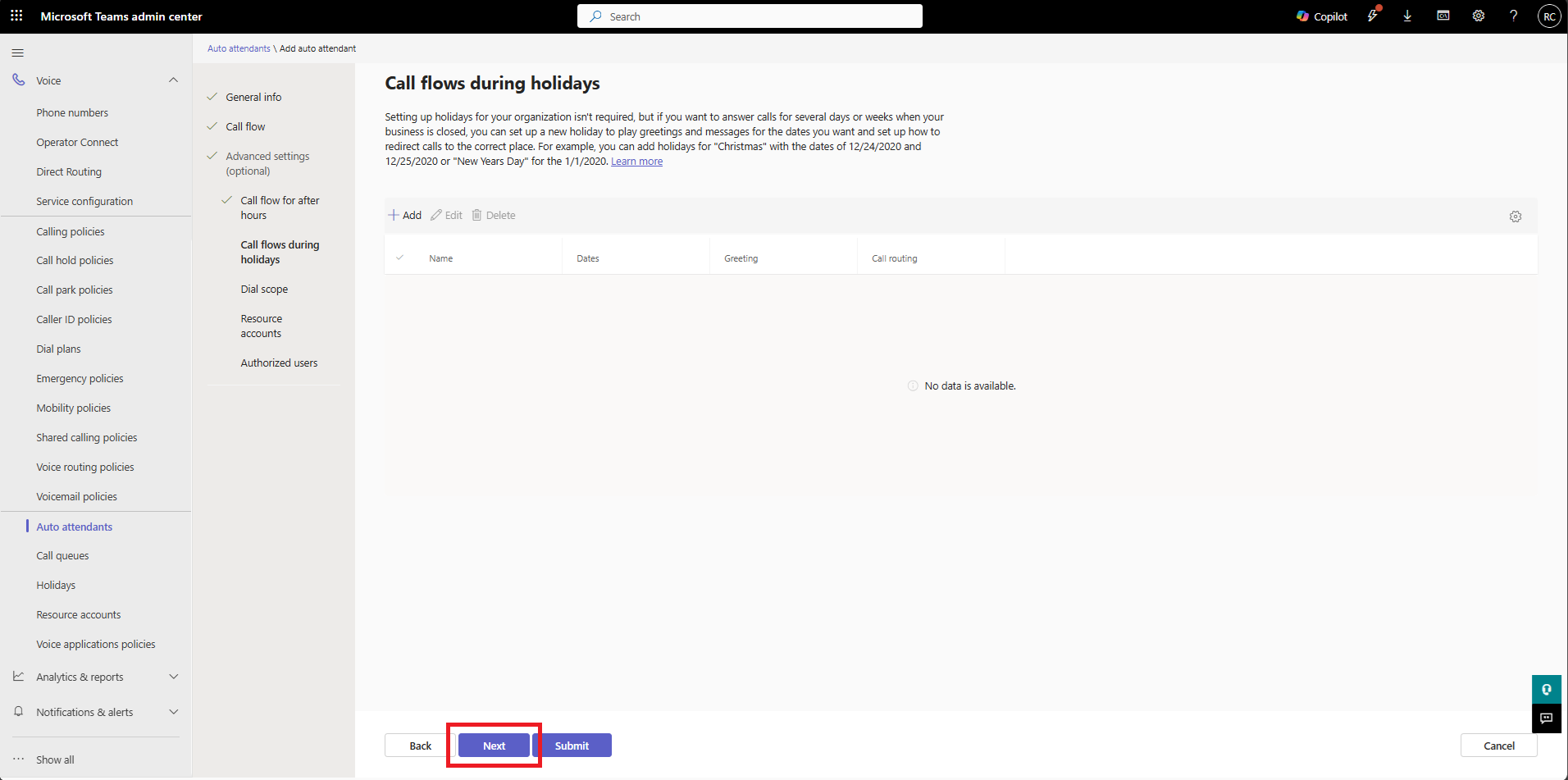The image size is (1568, 780).
Task: Open the app launcher waffle icon
Action: click(16, 16)
